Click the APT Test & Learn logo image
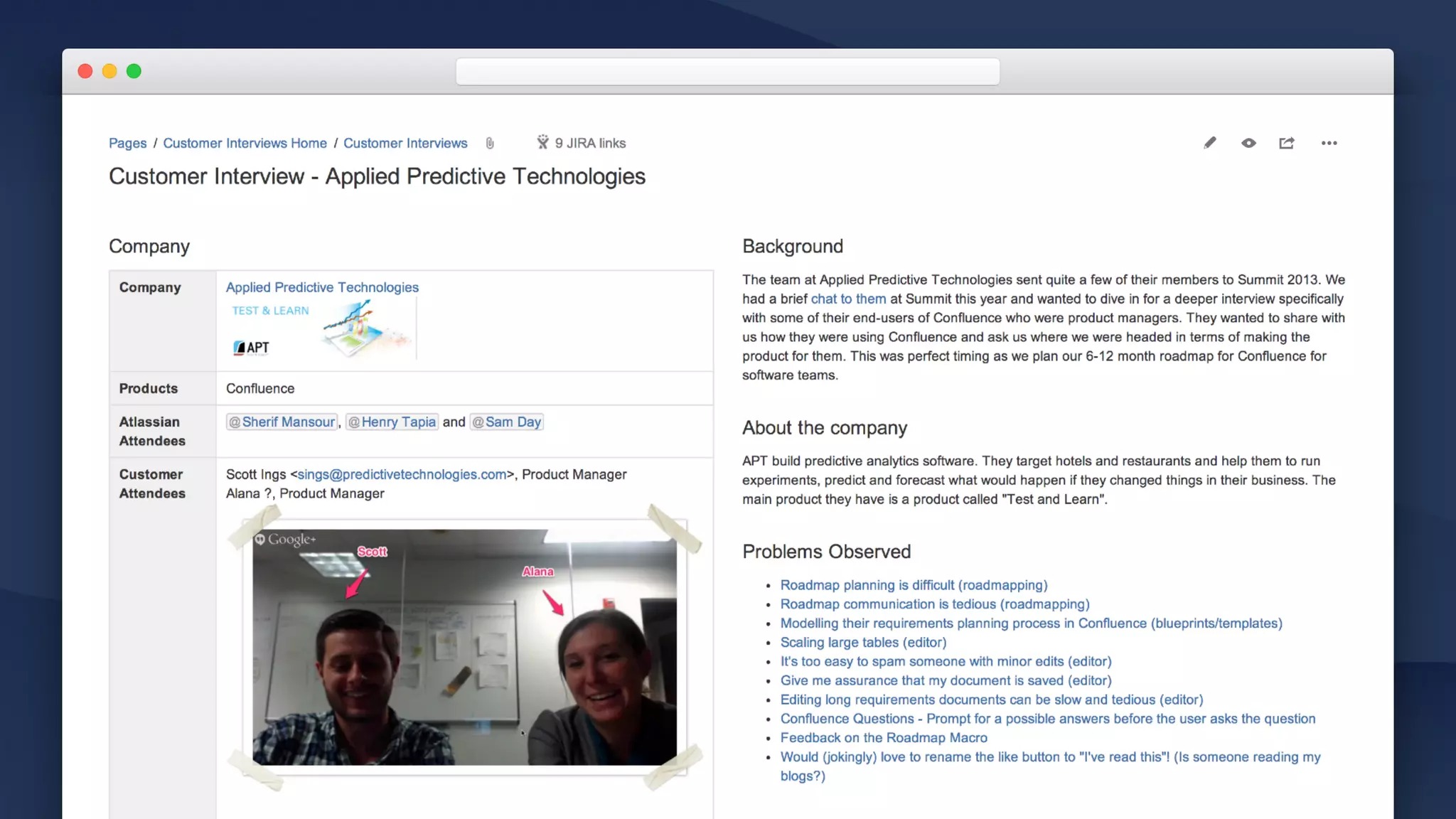1456x819 pixels. 321,330
